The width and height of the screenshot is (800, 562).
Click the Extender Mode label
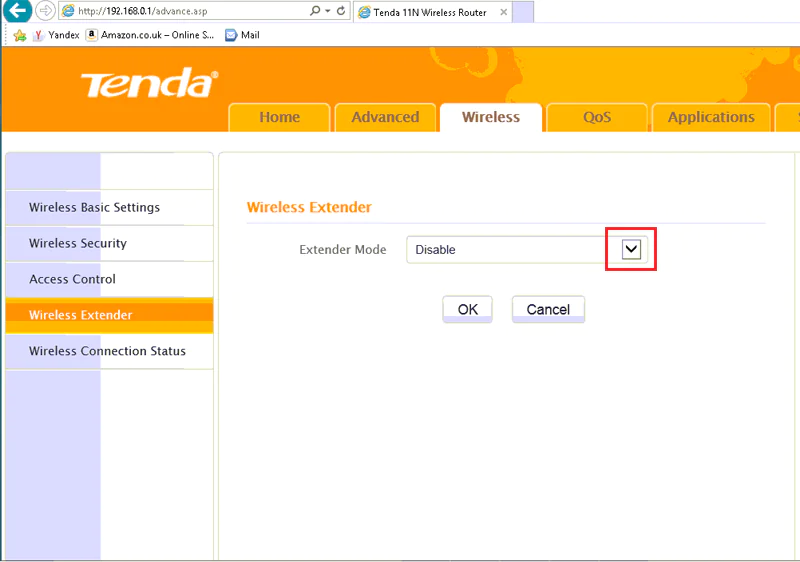coord(342,249)
